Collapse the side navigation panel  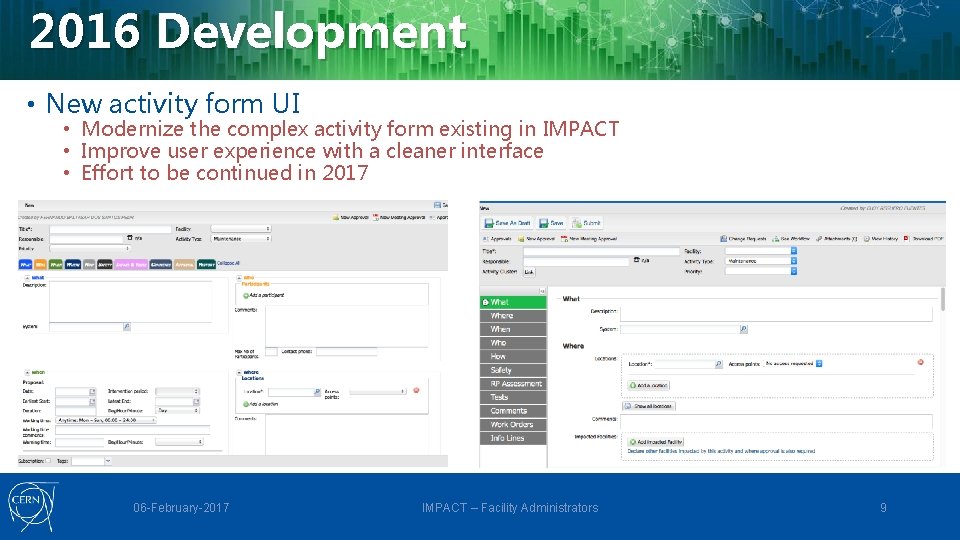542,291
